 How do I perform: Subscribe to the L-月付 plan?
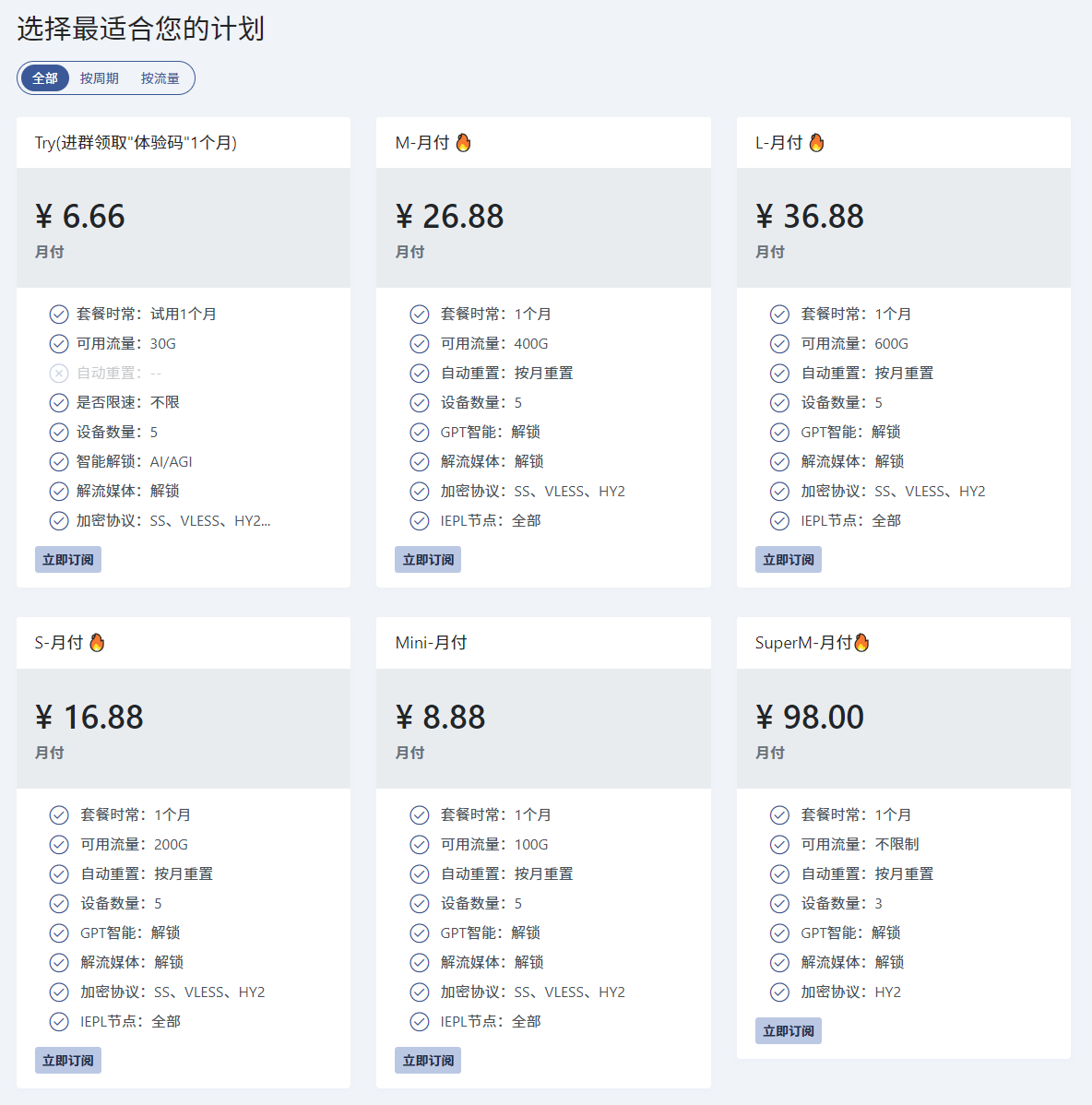point(789,560)
